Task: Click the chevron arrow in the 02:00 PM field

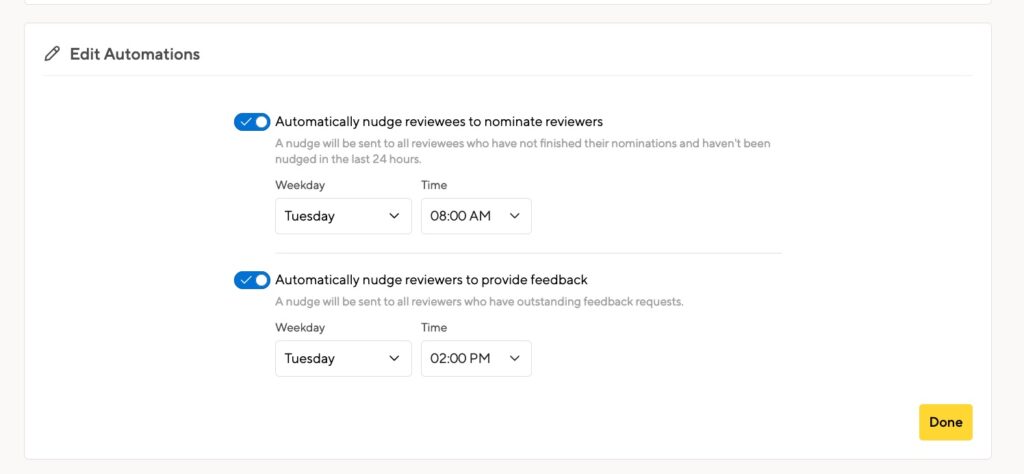Action: click(x=515, y=358)
